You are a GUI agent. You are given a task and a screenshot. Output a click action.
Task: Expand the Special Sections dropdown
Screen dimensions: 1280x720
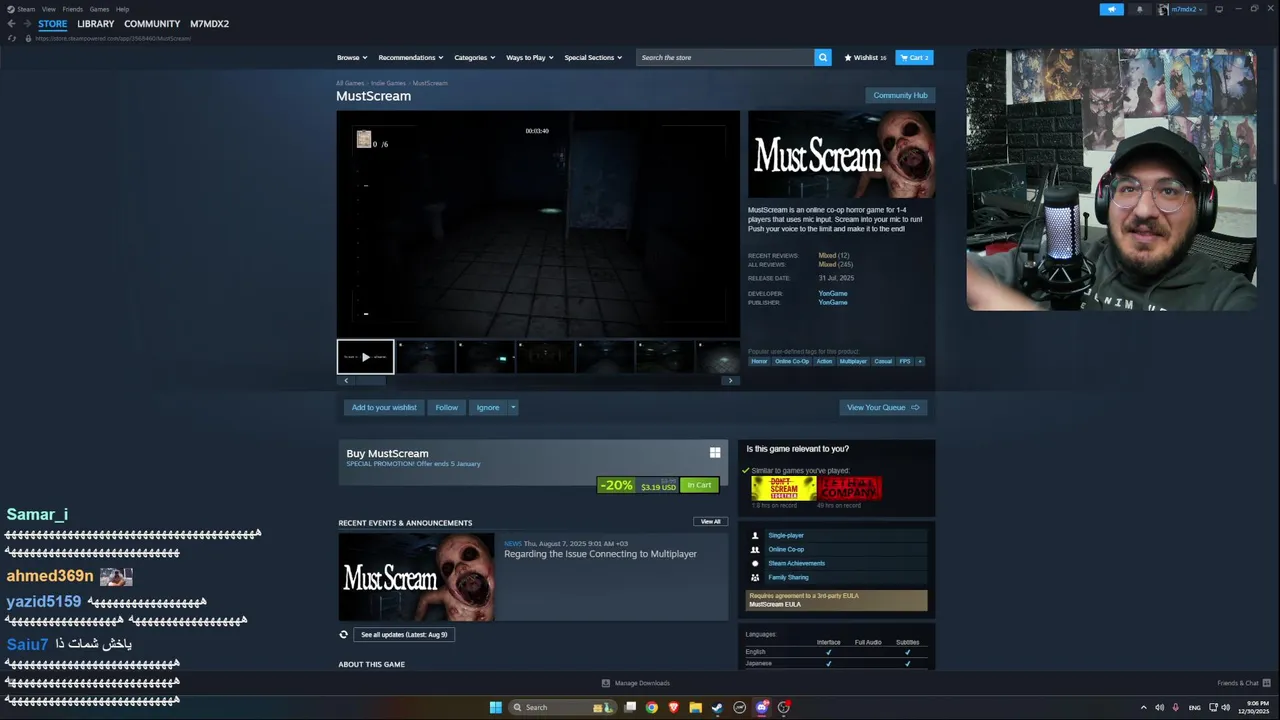tap(593, 58)
